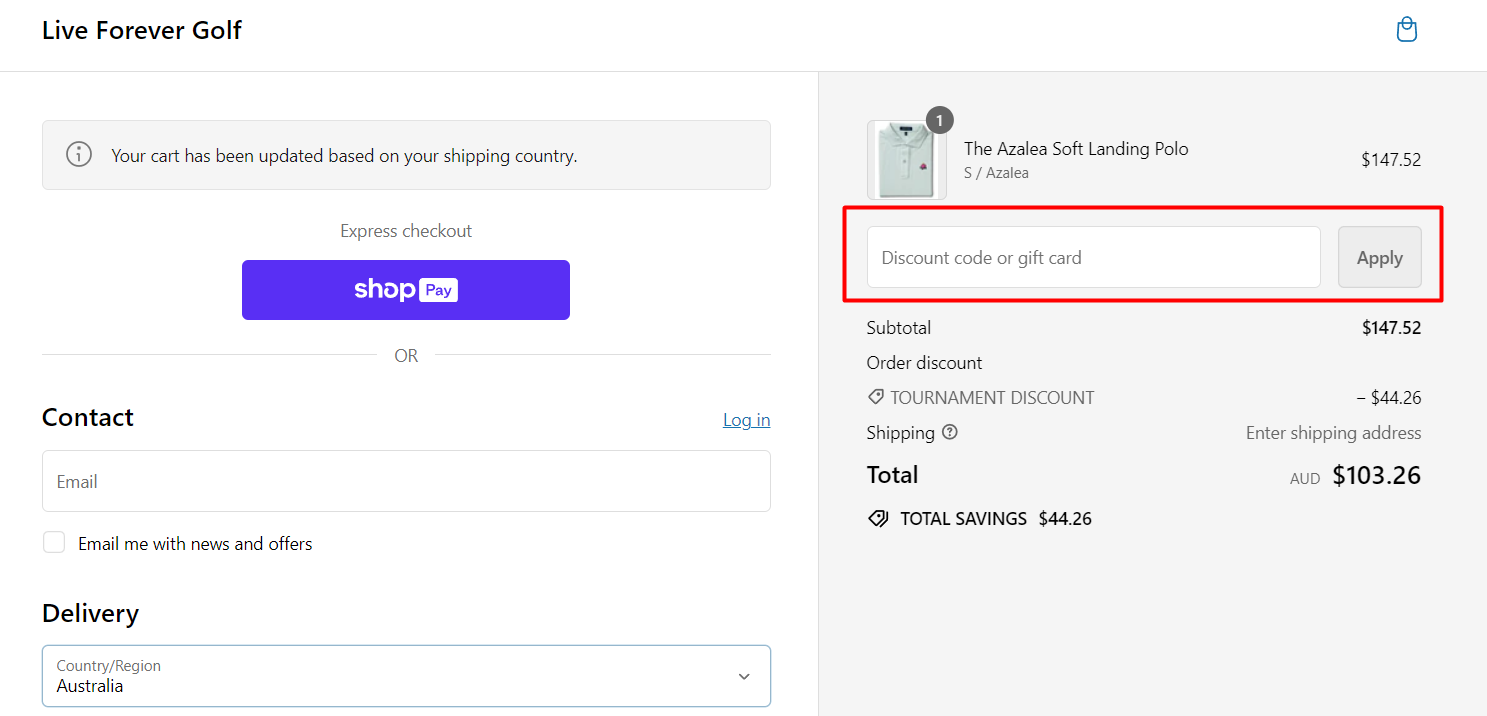Image resolution: width=1487 pixels, height=716 pixels.
Task: Click the − $44.26 discount amount
Action: click(1389, 398)
